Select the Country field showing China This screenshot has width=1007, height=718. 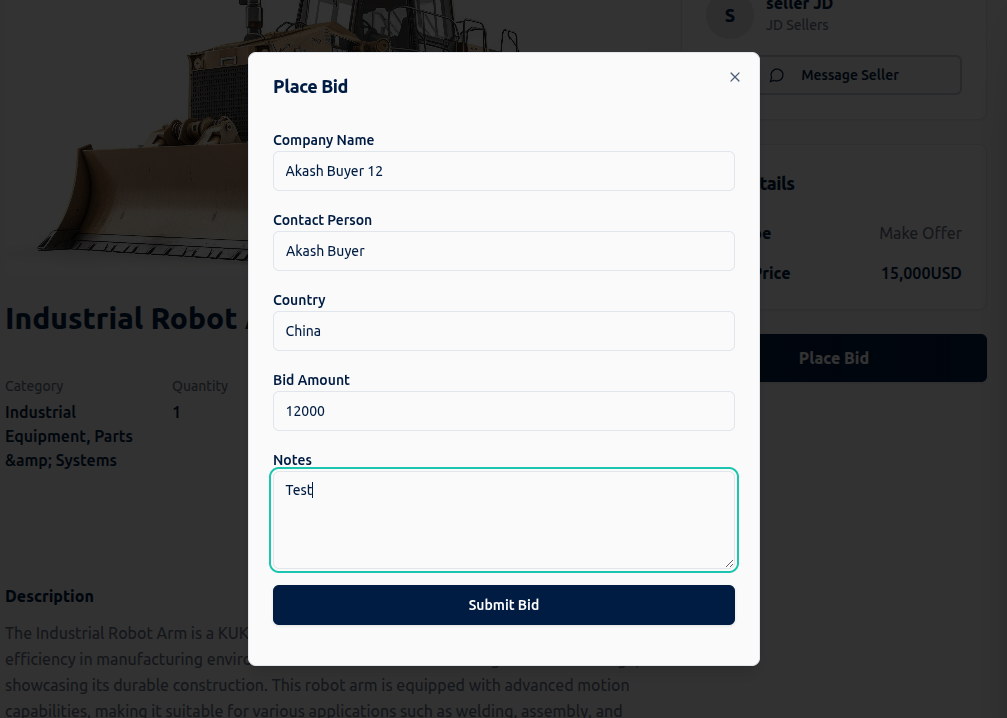(x=503, y=331)
